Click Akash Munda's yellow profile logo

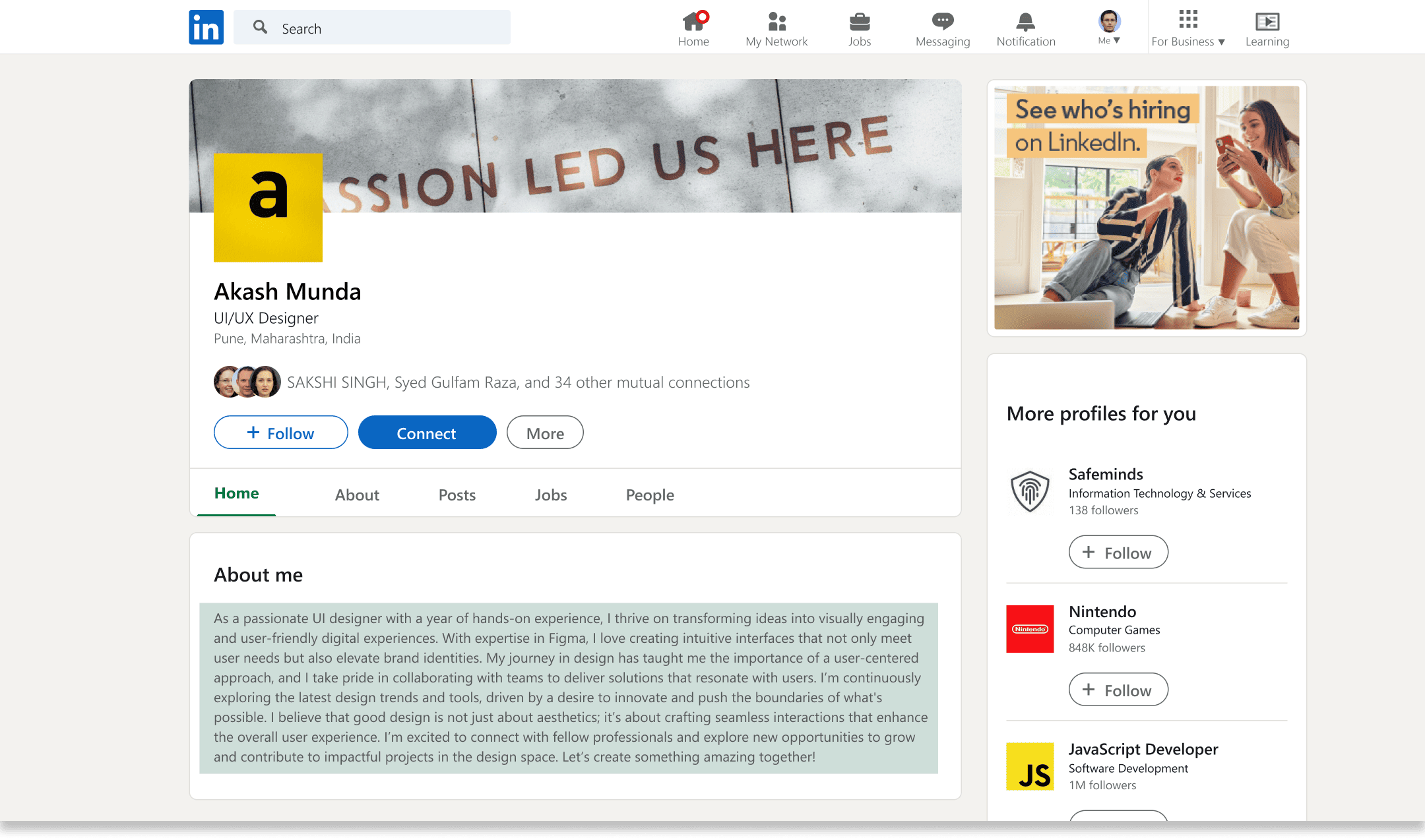[268, 208]
